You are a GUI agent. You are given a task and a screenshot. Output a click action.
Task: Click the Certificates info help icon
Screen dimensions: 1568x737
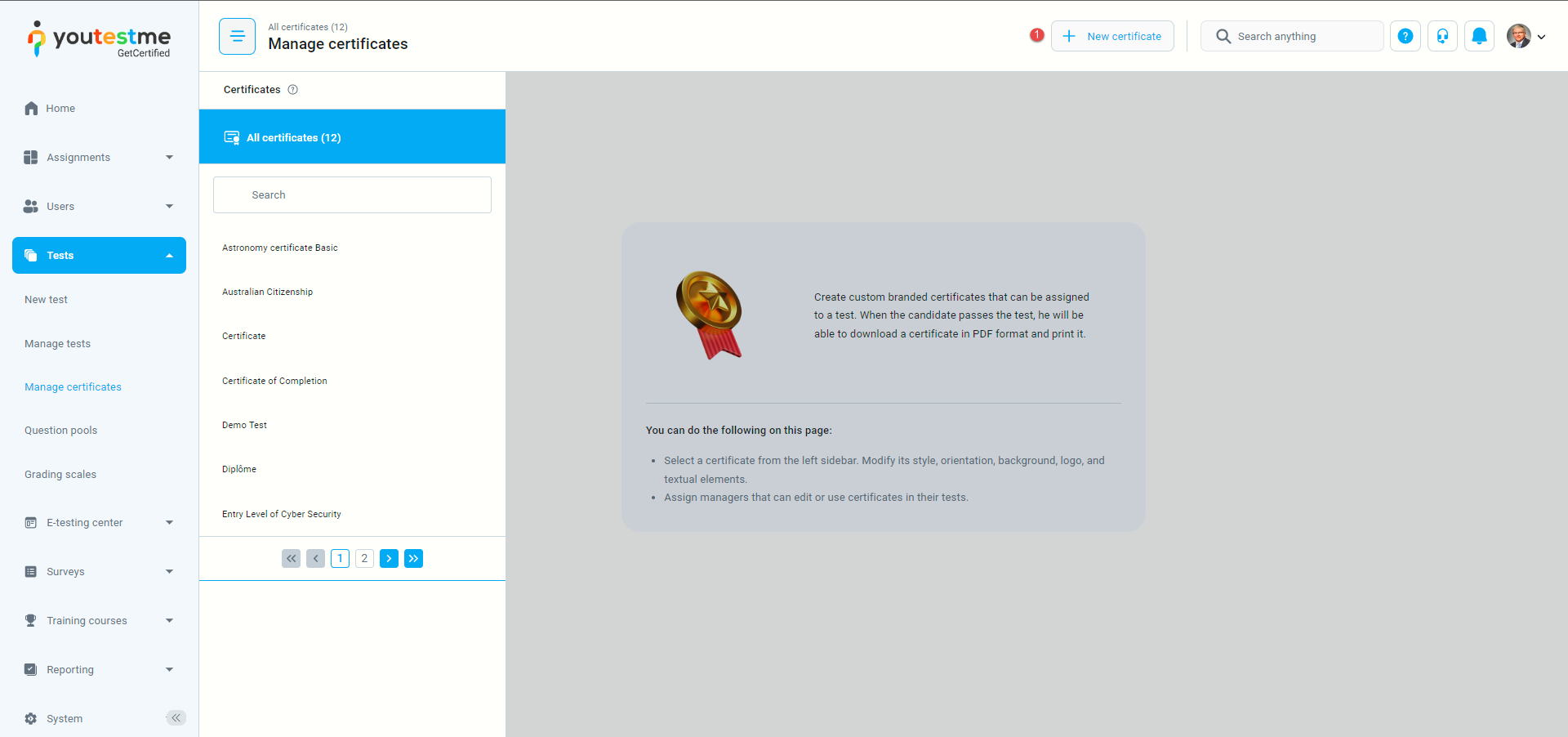(x=293, y=90)
